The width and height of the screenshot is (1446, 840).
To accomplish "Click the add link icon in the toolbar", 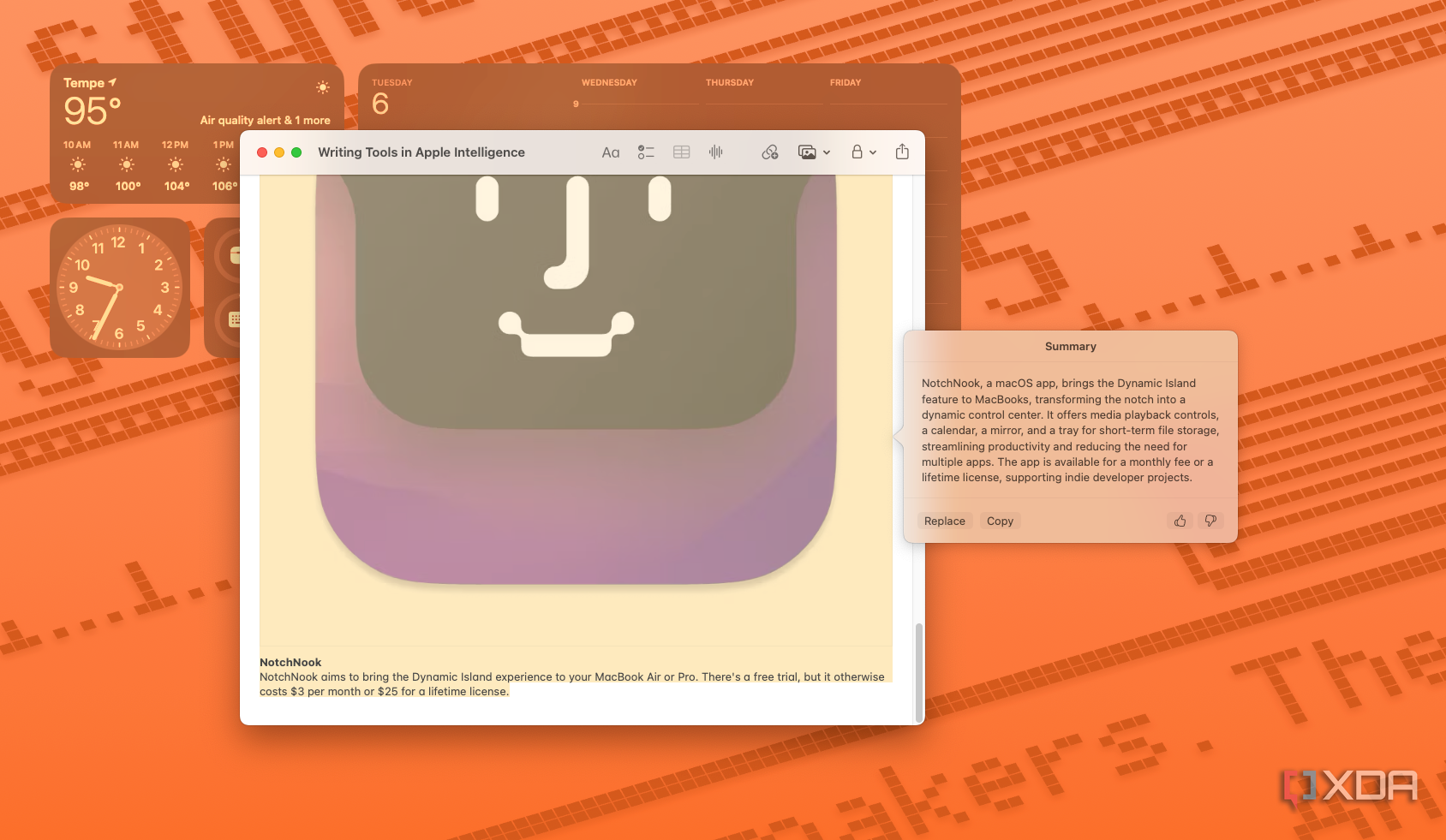I will [770, 152].
